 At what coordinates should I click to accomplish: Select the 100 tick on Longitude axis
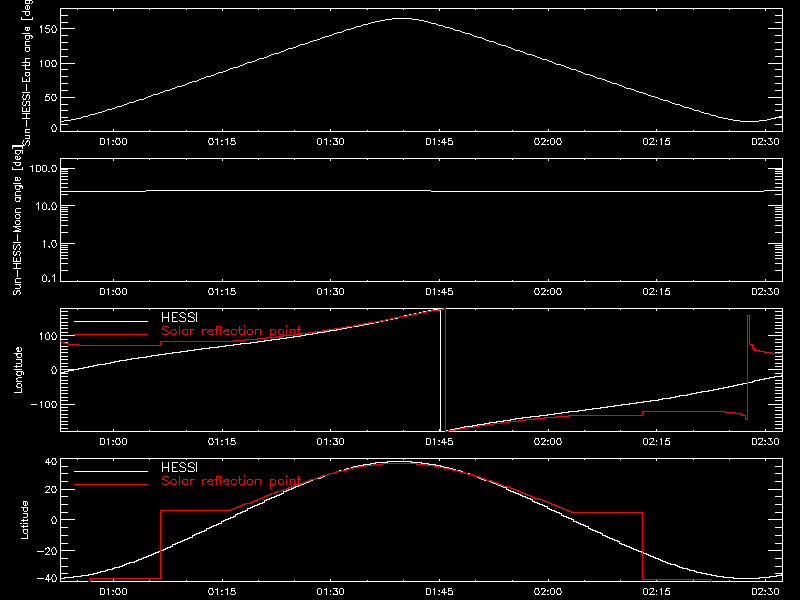[x=48, y=336]
